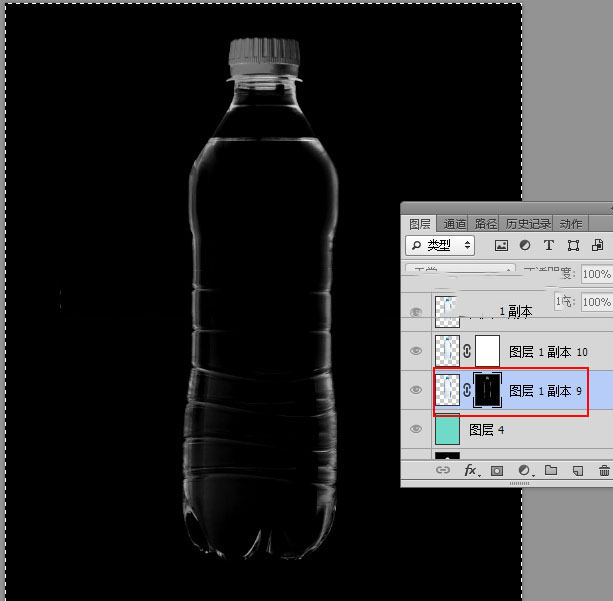Image resolution: width=613 pixels, height=601 pixels.
Task: Click the teal thumbnail of 图层 4
Action: tap(447, 429)
